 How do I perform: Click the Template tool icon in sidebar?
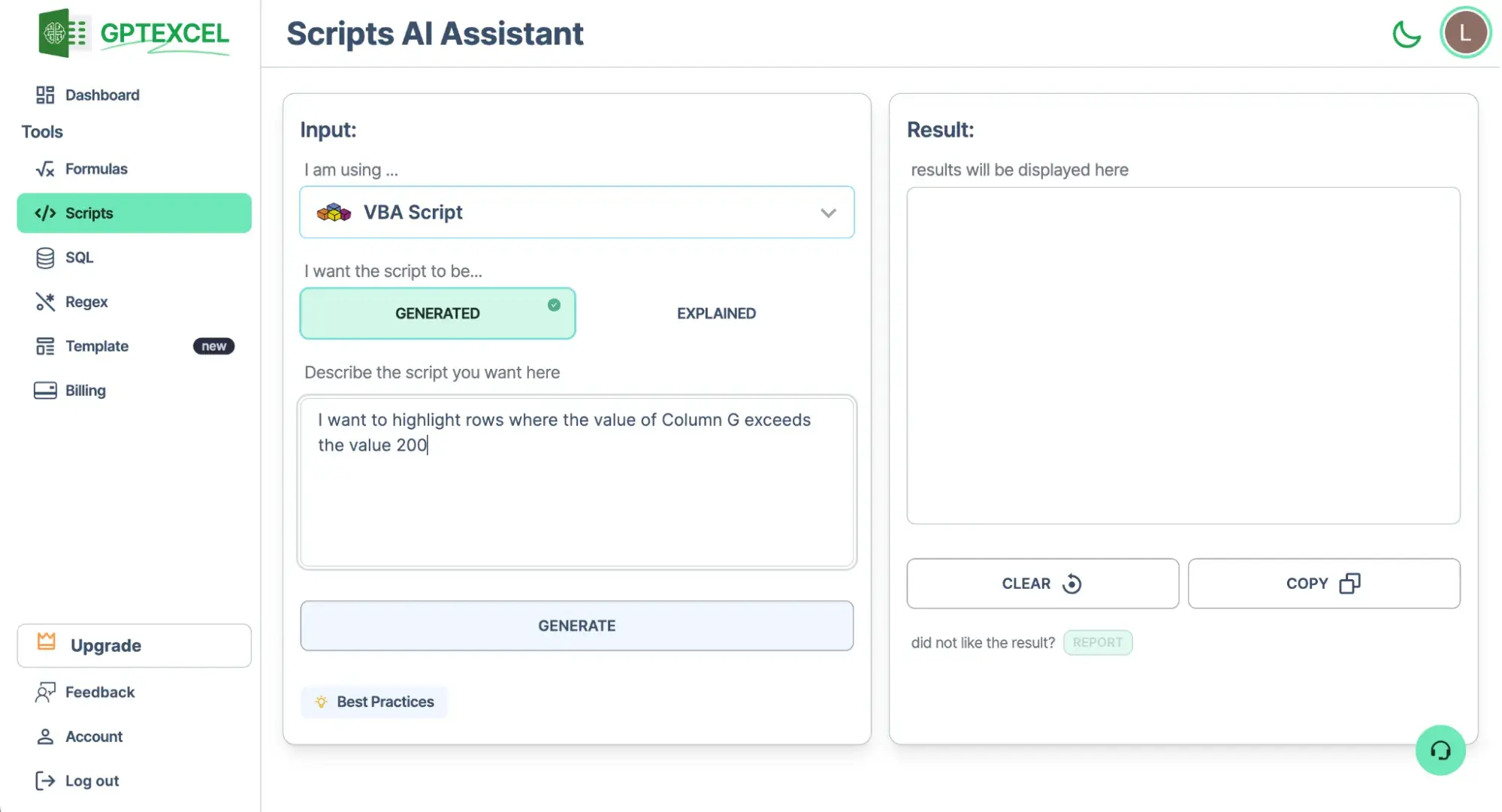click(x=44, y=345)
